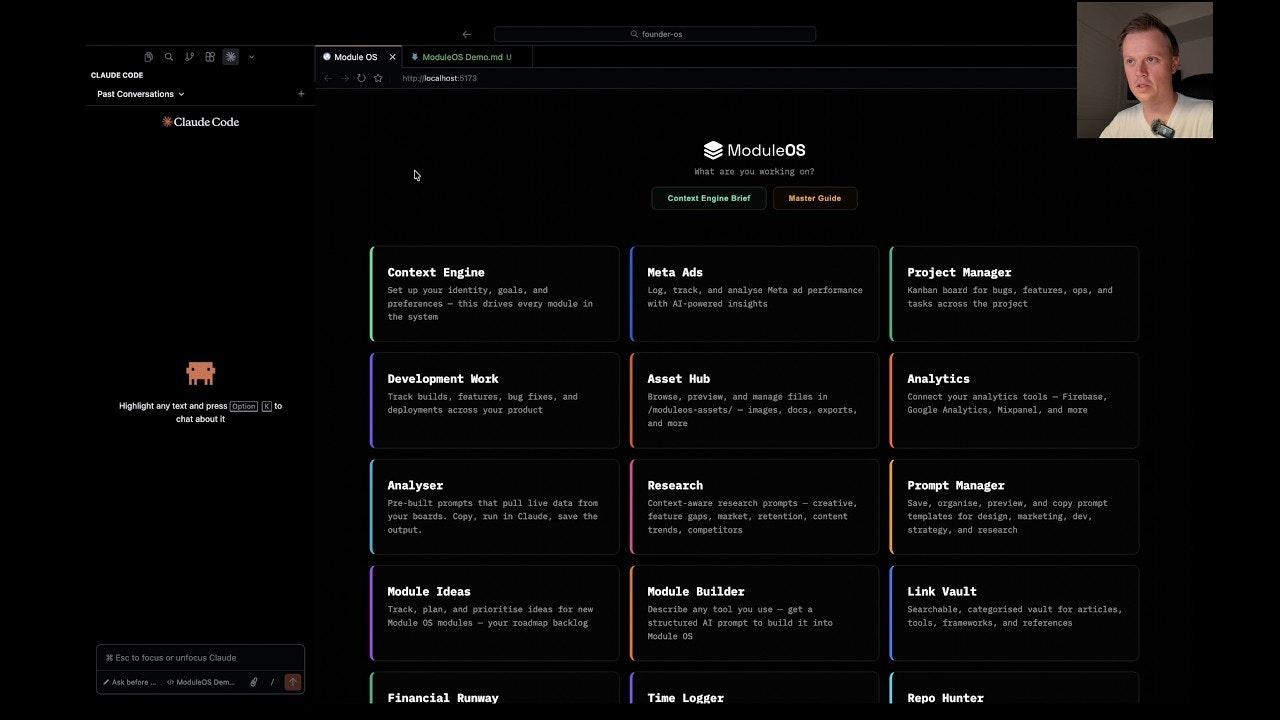Open the Source Control branch icon
This screenshot has width=1280, height=720.
189,57
